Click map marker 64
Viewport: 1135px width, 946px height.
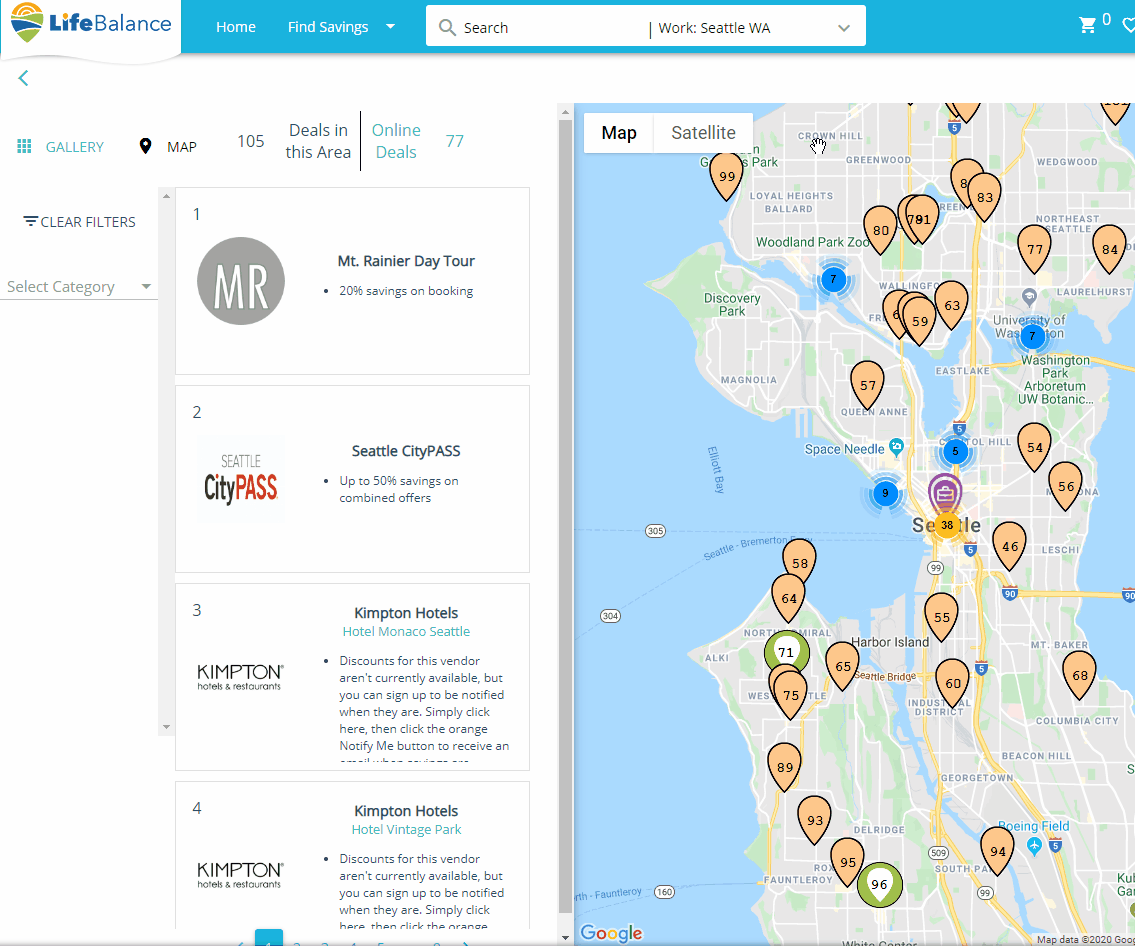click(x=788, y=599)
